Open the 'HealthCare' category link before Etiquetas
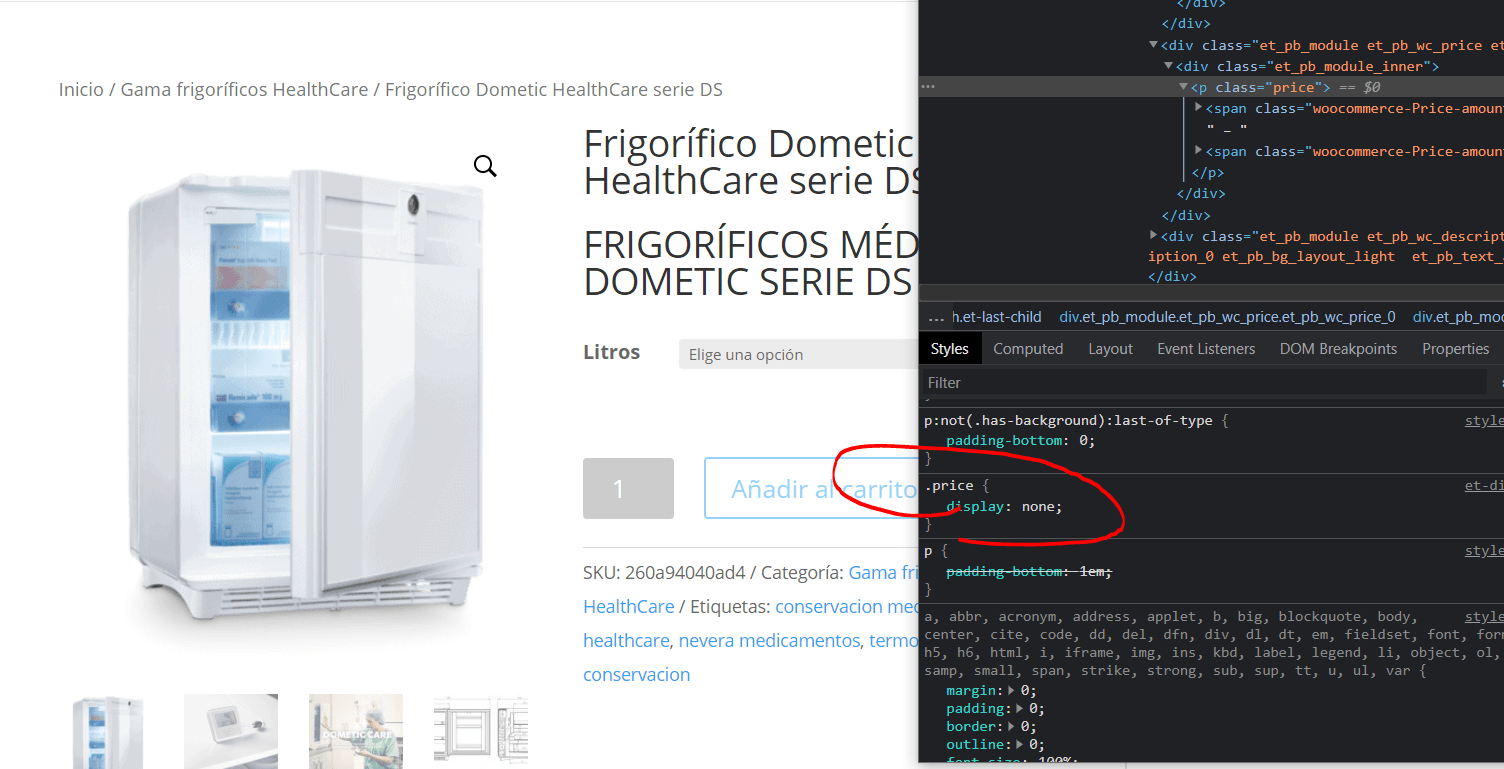The image size is (1504, 769). point(629,606)
